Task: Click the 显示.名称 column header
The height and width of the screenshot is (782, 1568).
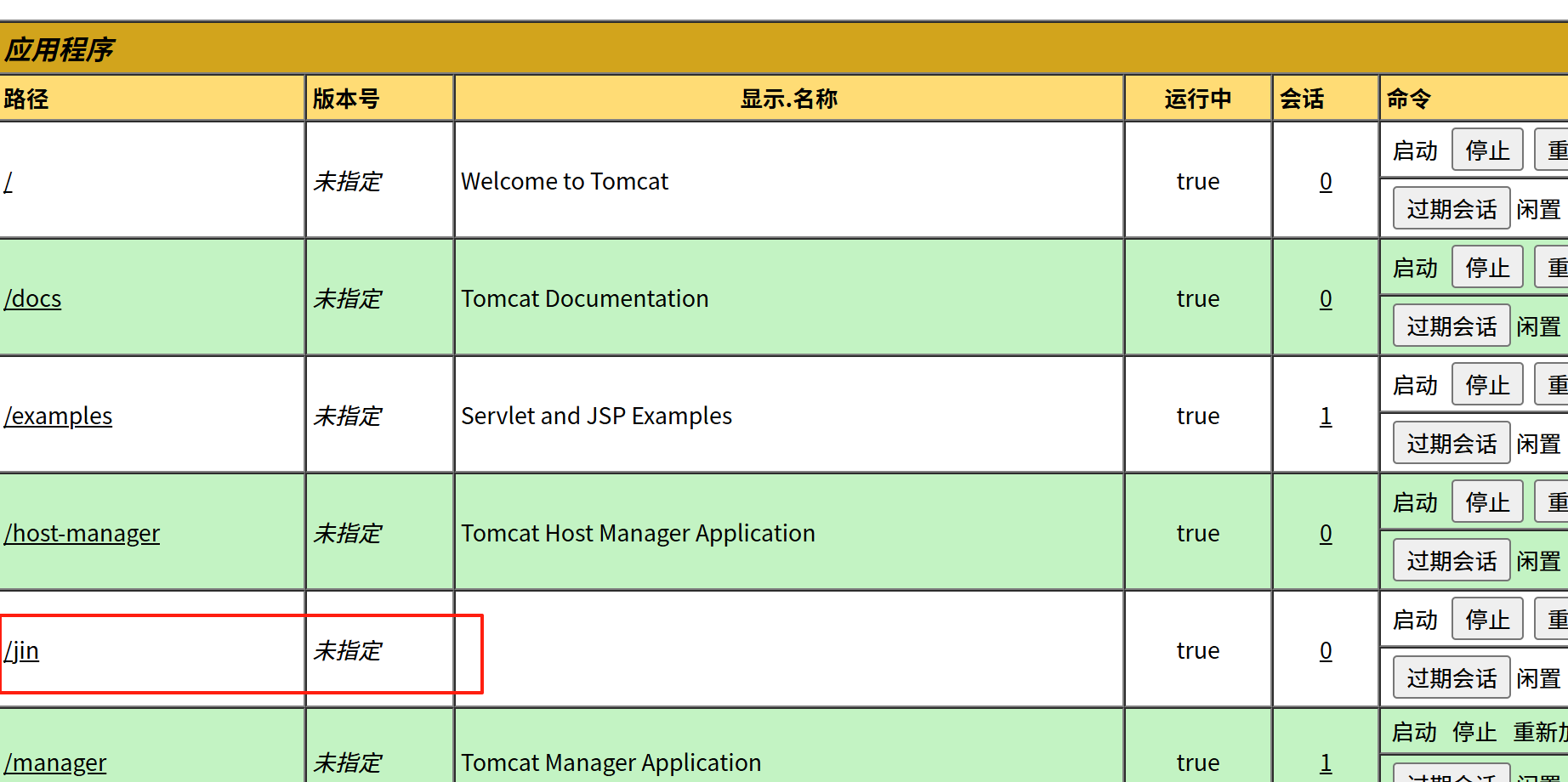Action: (x=789, y=99)
